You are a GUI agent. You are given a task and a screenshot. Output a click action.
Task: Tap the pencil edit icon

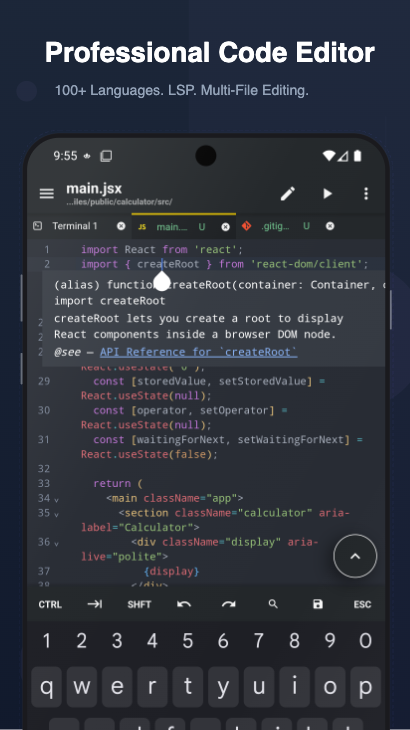click(x=288, y=194)
